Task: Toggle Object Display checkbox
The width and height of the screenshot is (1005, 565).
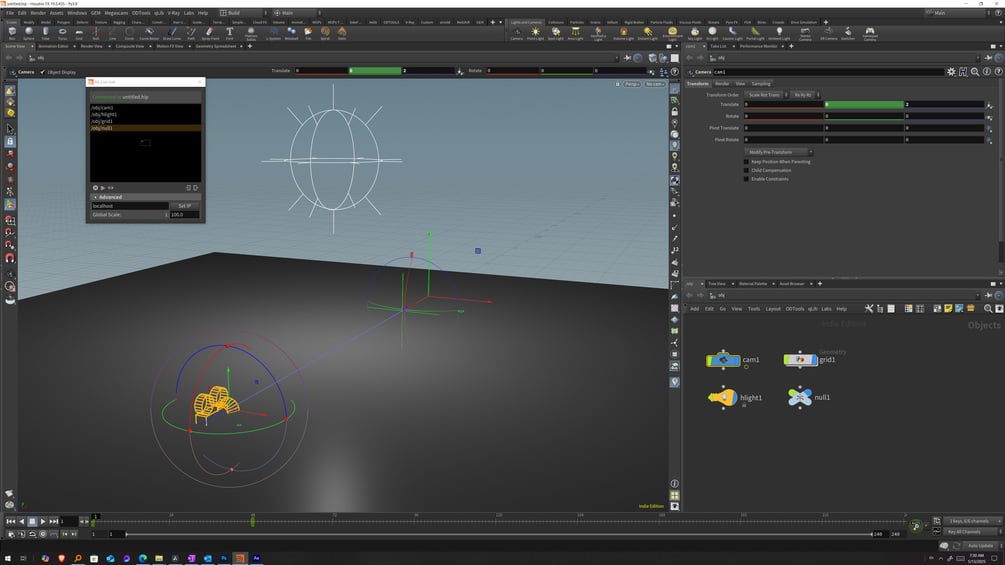Action: (x=42, y=72)
